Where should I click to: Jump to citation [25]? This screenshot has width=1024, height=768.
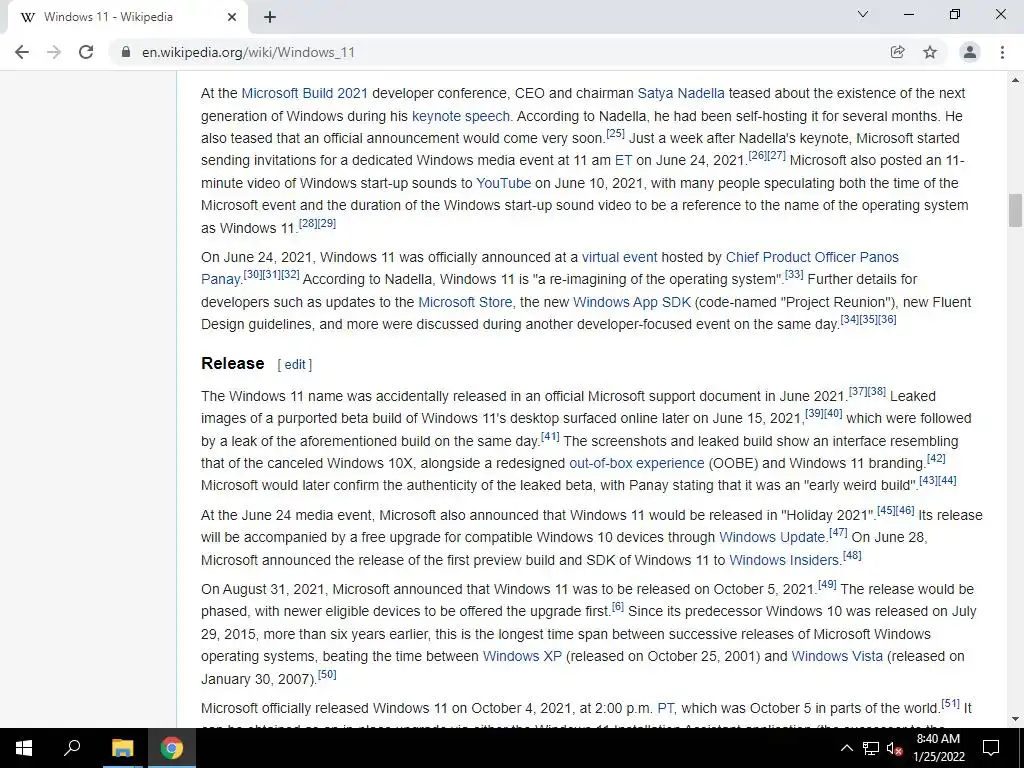coord(615,134)
